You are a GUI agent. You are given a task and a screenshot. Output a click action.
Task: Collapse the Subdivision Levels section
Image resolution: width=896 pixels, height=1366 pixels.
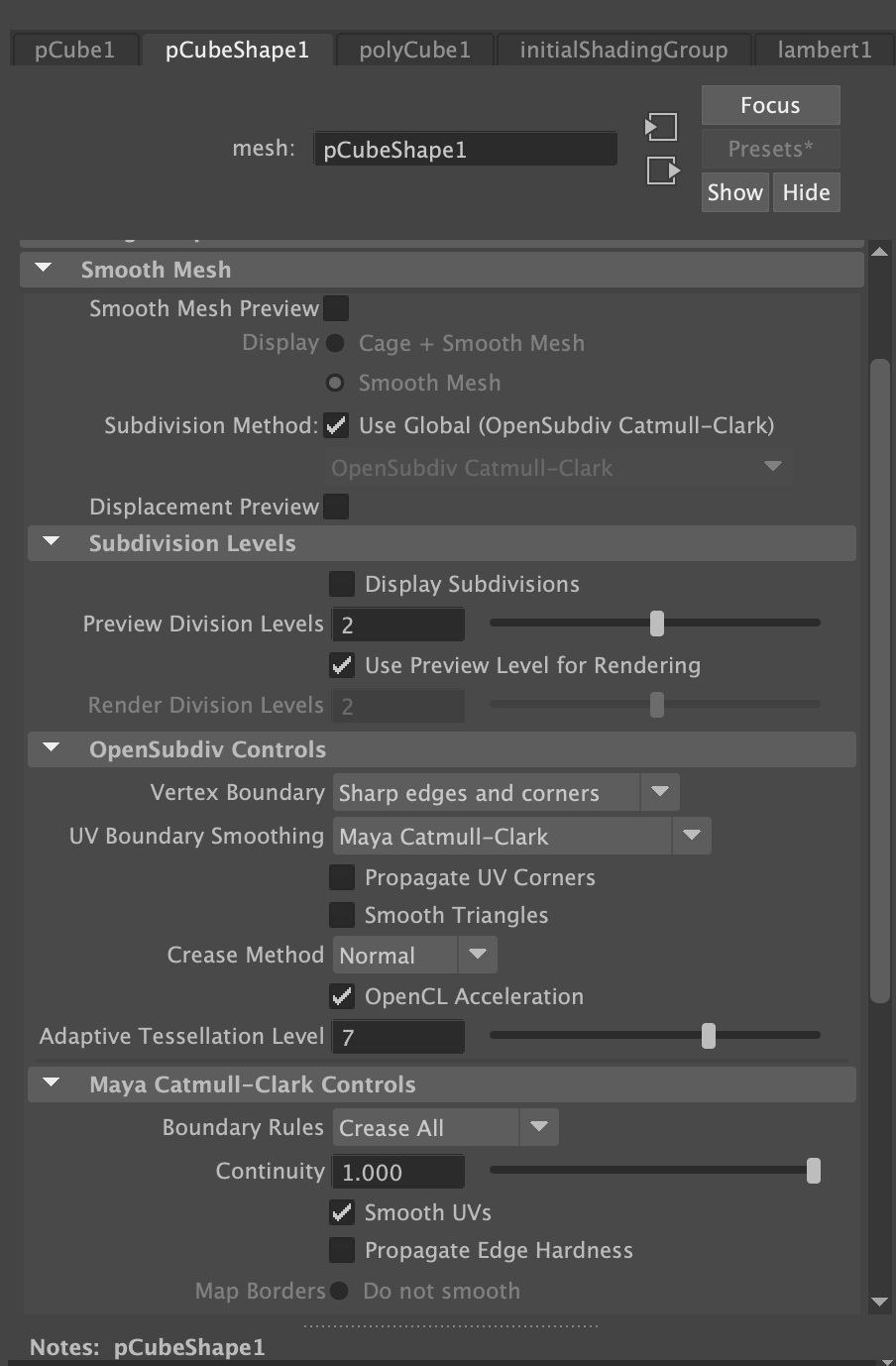[50, 542]
